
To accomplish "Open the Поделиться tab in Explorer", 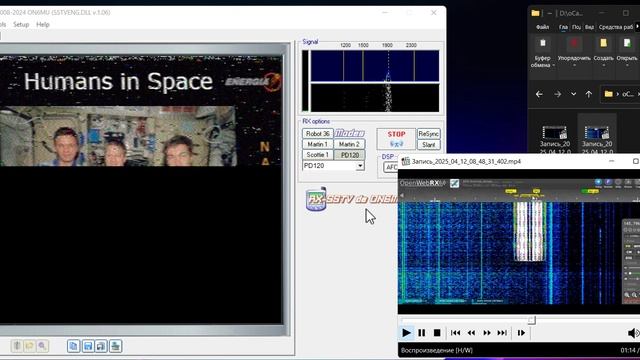I will click(576, 27).
